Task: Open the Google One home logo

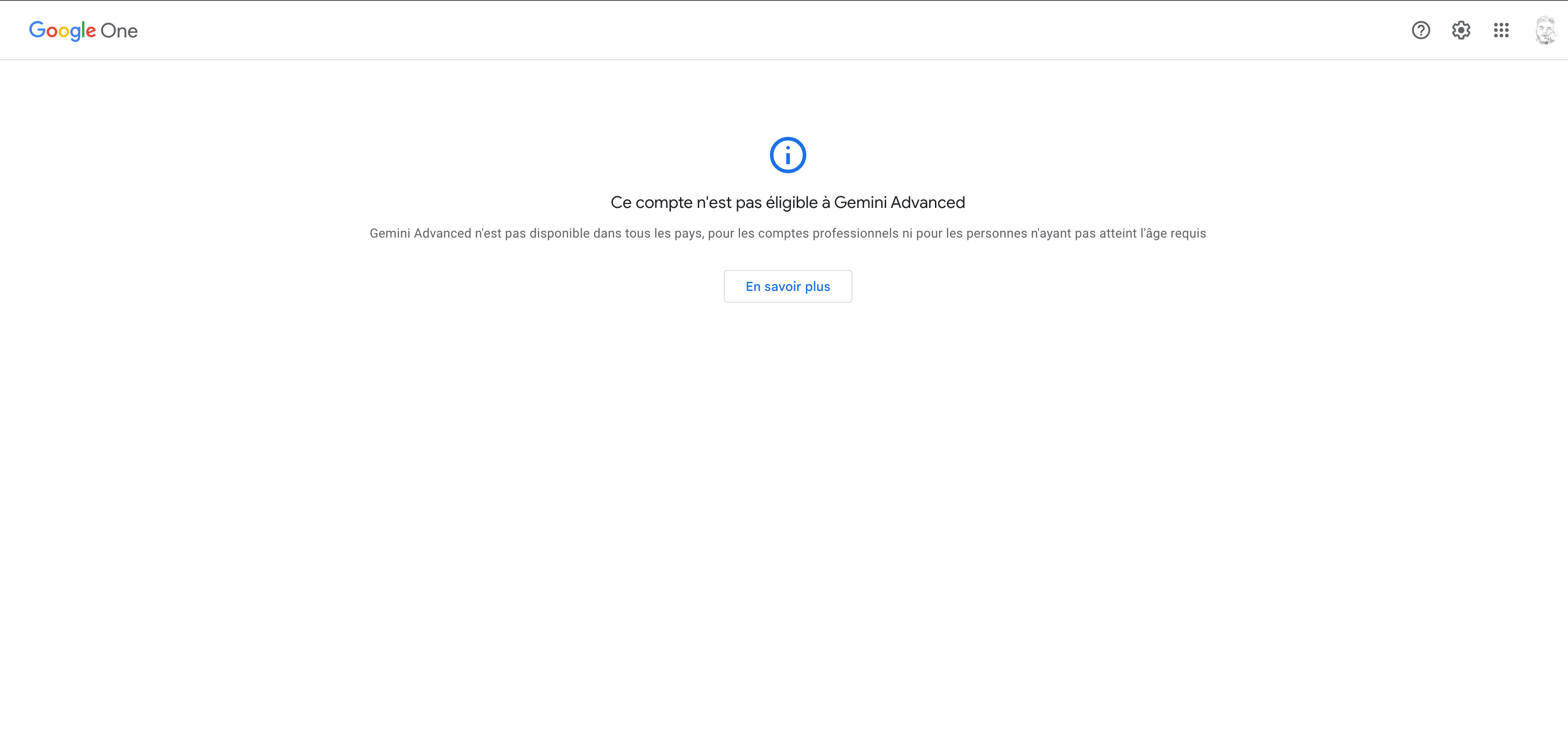Action: [x=83, y=31]
